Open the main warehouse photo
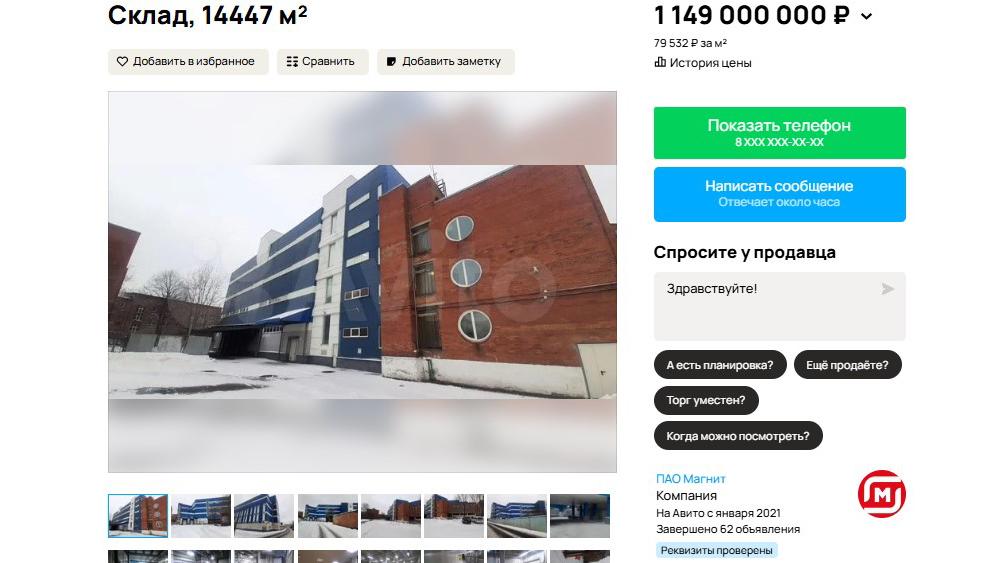Viewport: 1001px width, 563px height. (x=362, y=282)
